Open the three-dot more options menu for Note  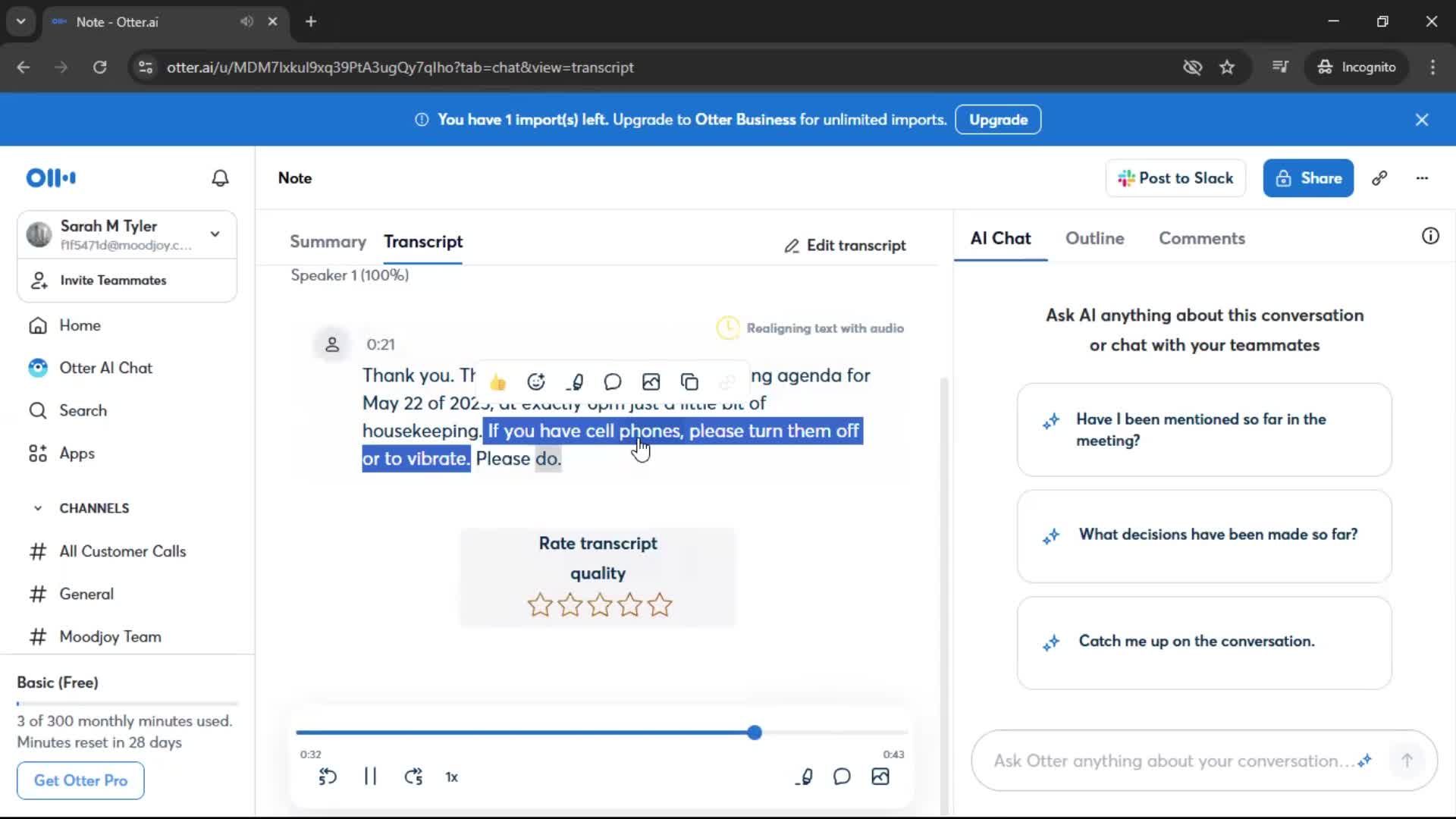point(1422,178)
